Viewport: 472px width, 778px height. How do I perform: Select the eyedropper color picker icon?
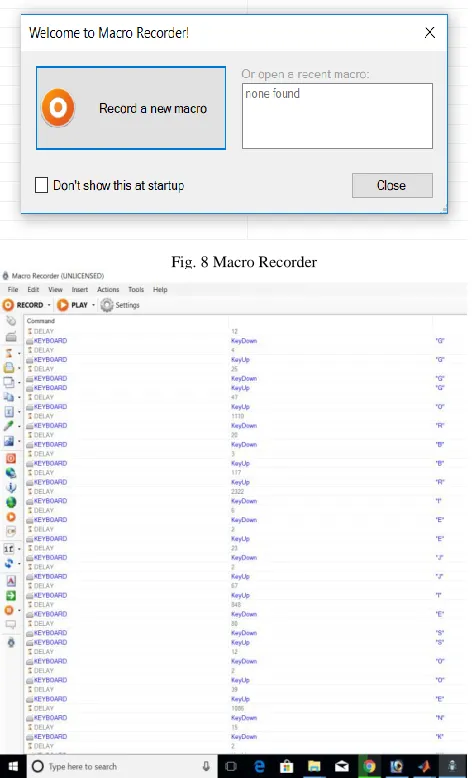(9, 426)
